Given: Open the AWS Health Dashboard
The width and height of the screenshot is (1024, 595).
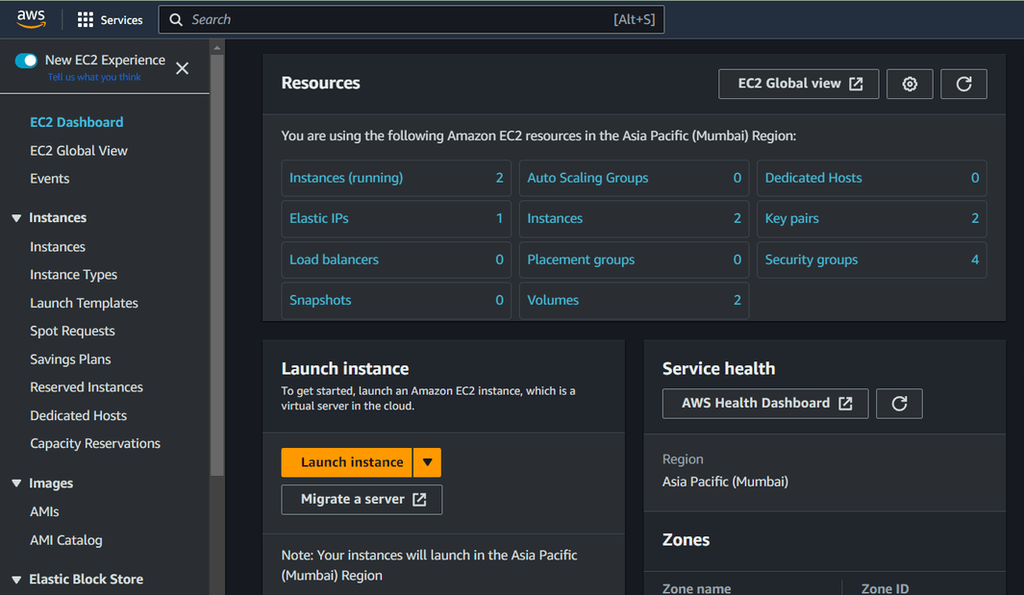Looking at the screenshot, I should [x=765, y=403].
